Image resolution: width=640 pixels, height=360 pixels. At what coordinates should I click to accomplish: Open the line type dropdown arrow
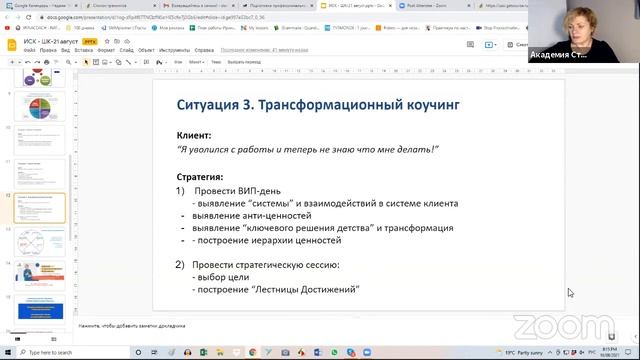coord(136,62)
